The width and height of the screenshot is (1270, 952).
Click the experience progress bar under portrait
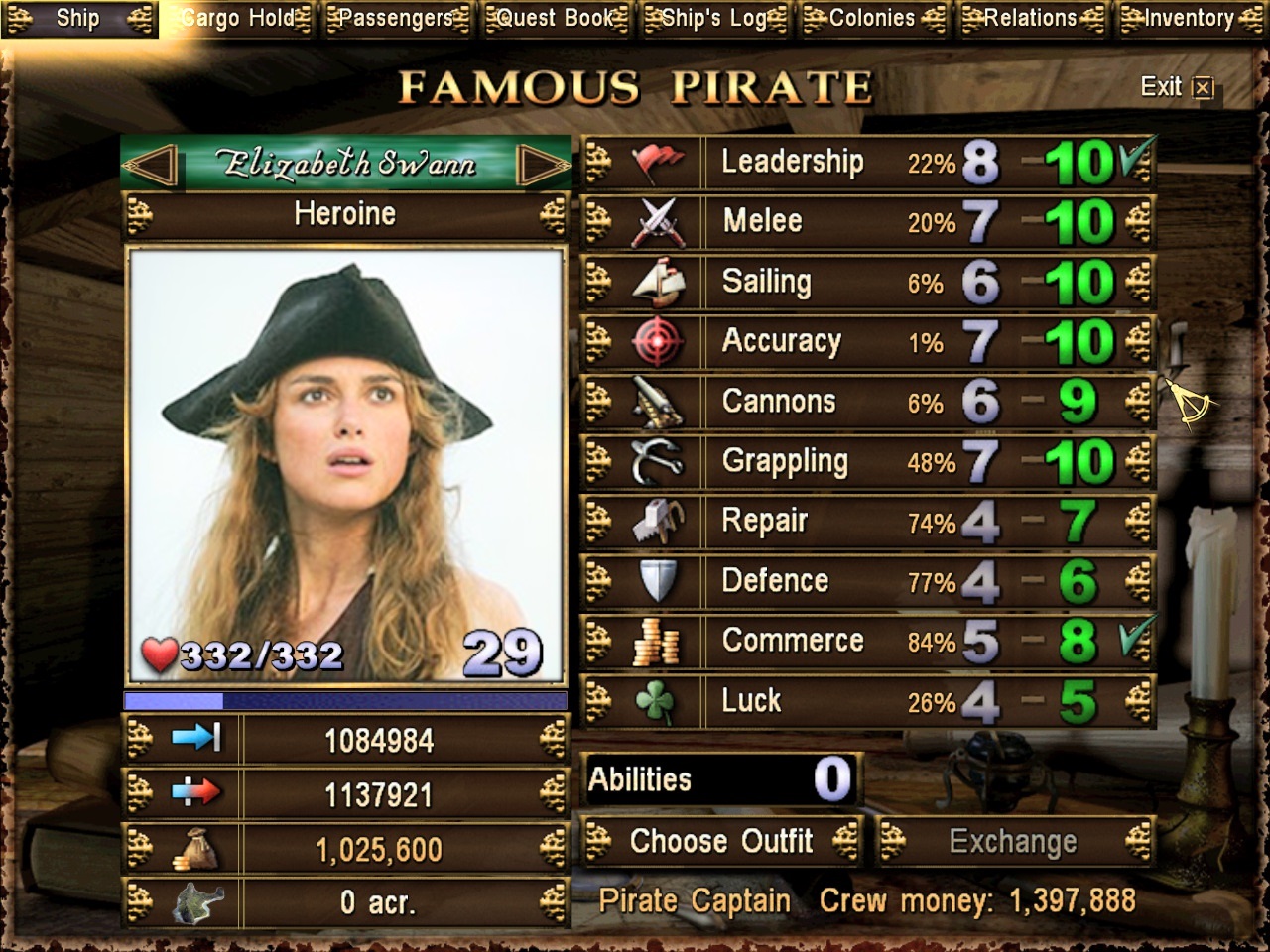(x=345, y=701)
